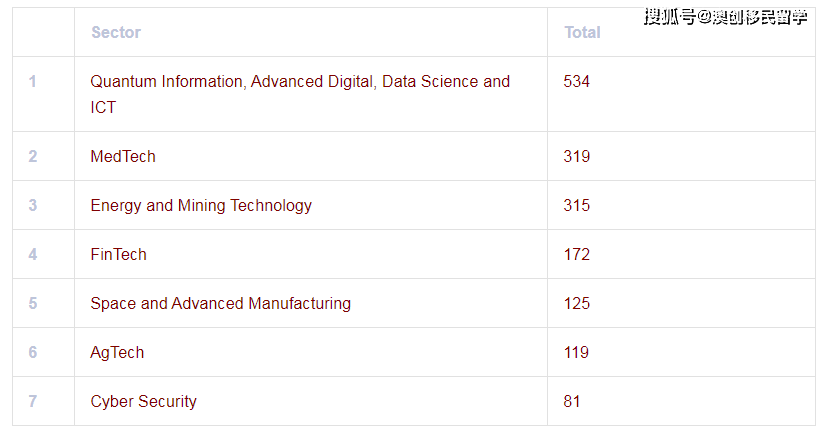Select rank number 7 cell
This screenshot has width=824, height=434.
coord(33,401)
